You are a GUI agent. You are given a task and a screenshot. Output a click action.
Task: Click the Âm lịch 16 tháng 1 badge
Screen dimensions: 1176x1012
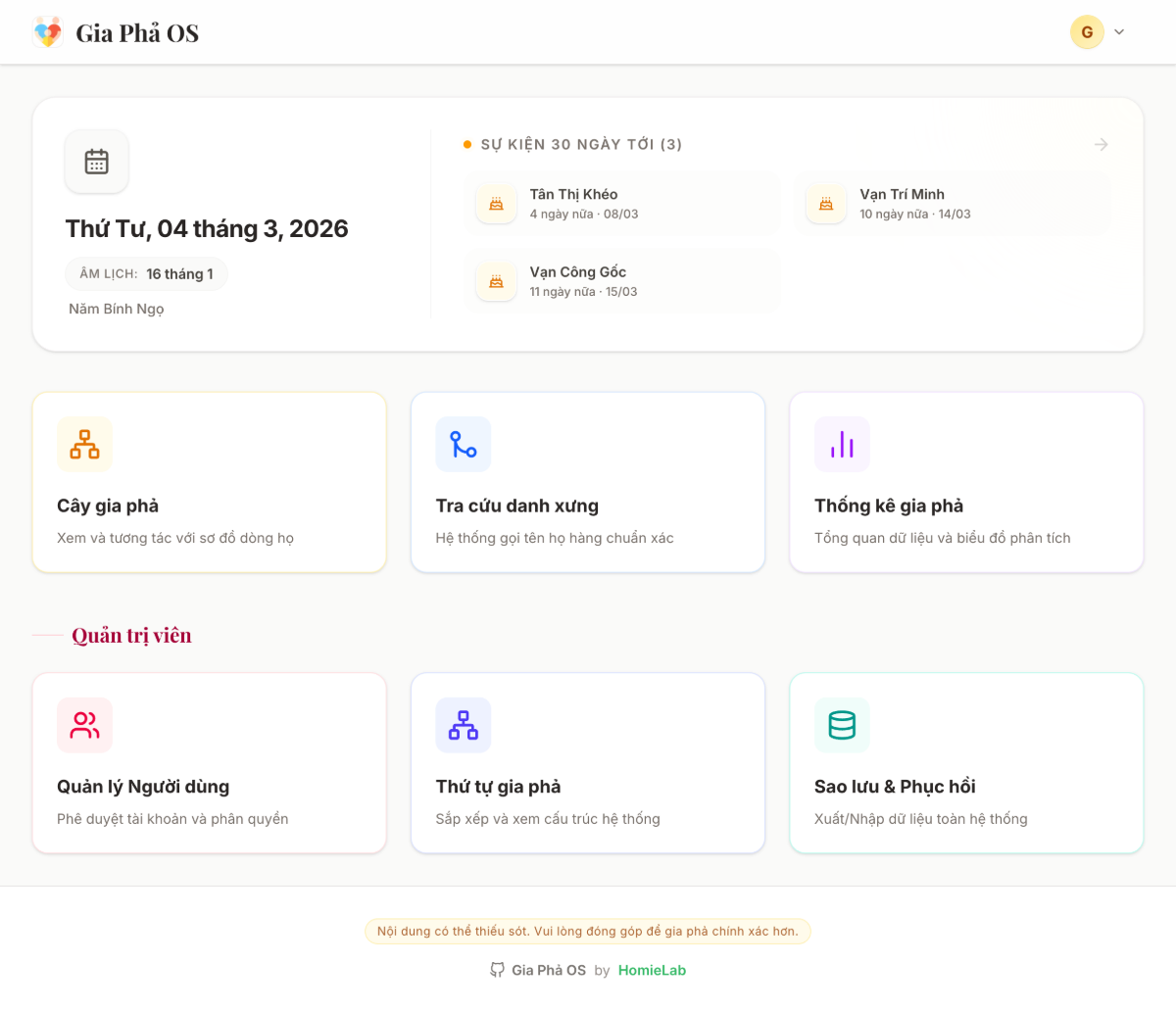[146, 274]
